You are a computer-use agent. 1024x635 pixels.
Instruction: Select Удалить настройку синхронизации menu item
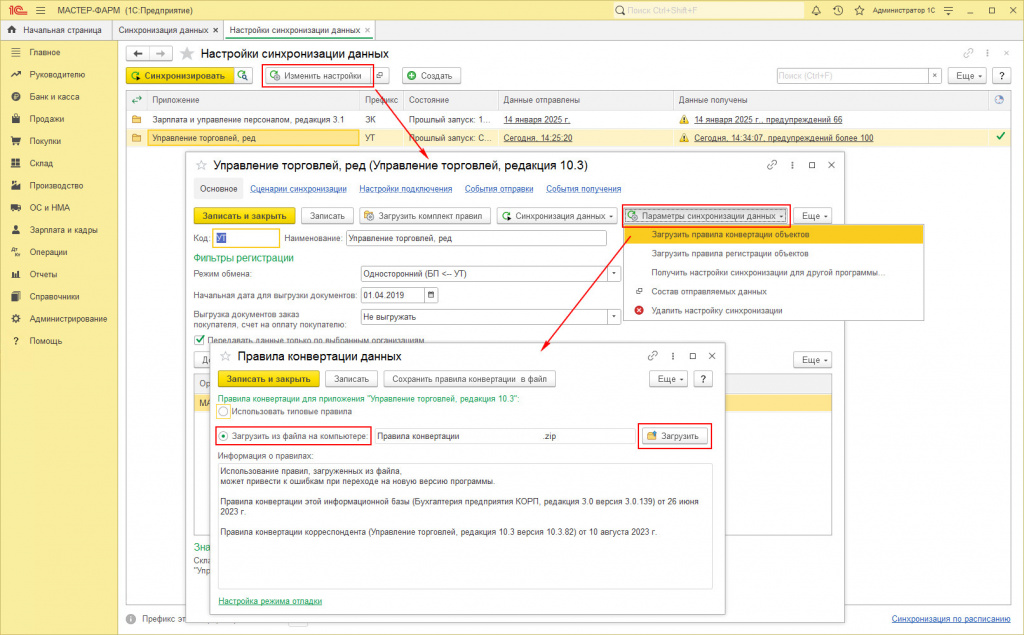[716, 310]
